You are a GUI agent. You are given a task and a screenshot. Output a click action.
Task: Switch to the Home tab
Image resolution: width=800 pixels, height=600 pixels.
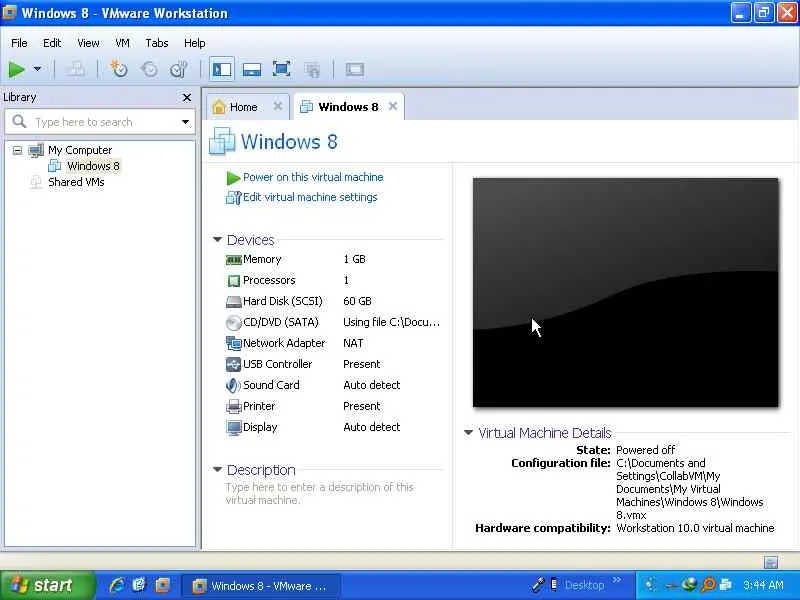[x=243, y=107]
